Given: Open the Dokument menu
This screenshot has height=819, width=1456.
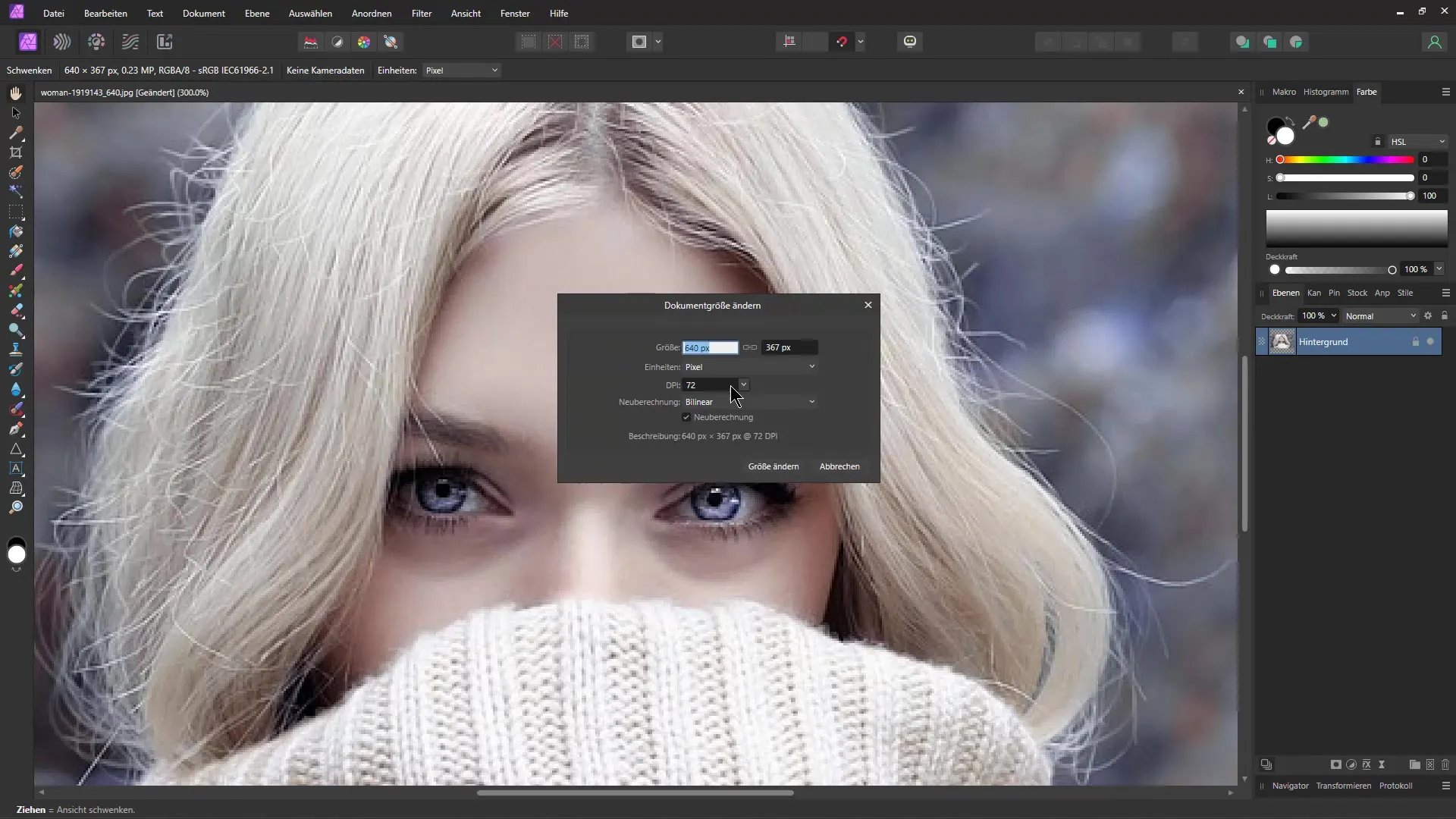Looking at the screenshot, I should (x=203, y=14).
